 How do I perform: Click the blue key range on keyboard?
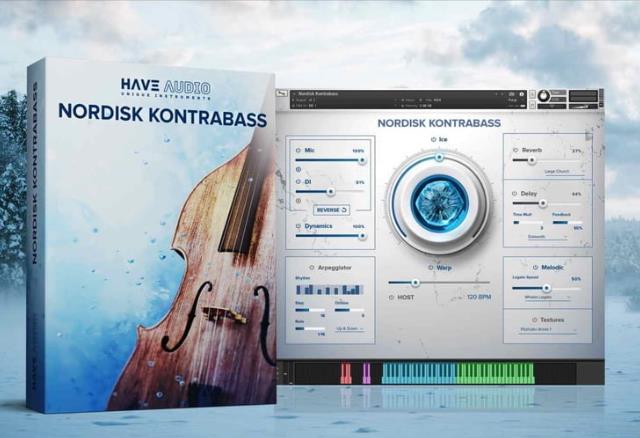[x=419, y=374]
